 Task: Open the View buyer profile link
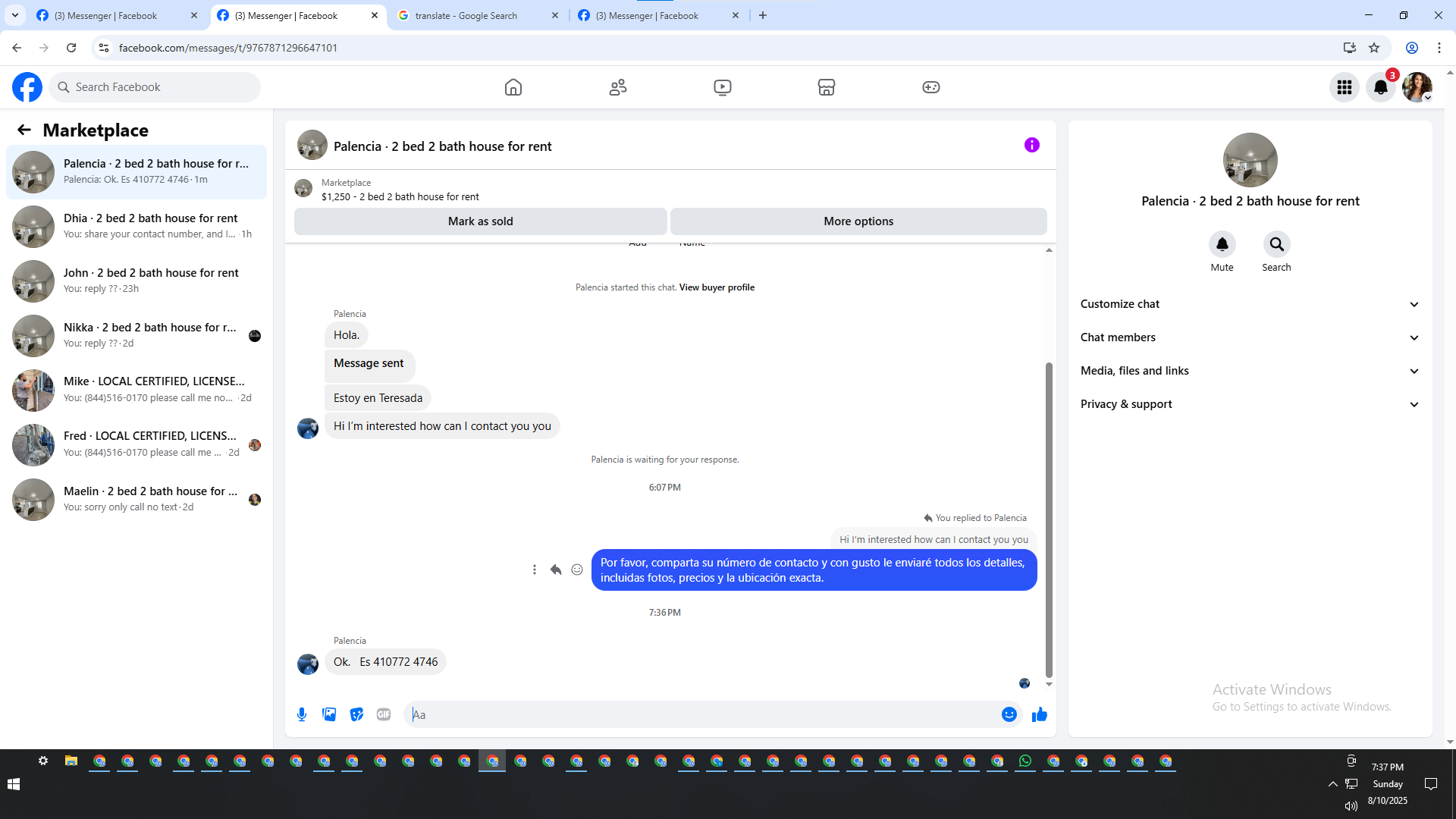click(717, 287)
